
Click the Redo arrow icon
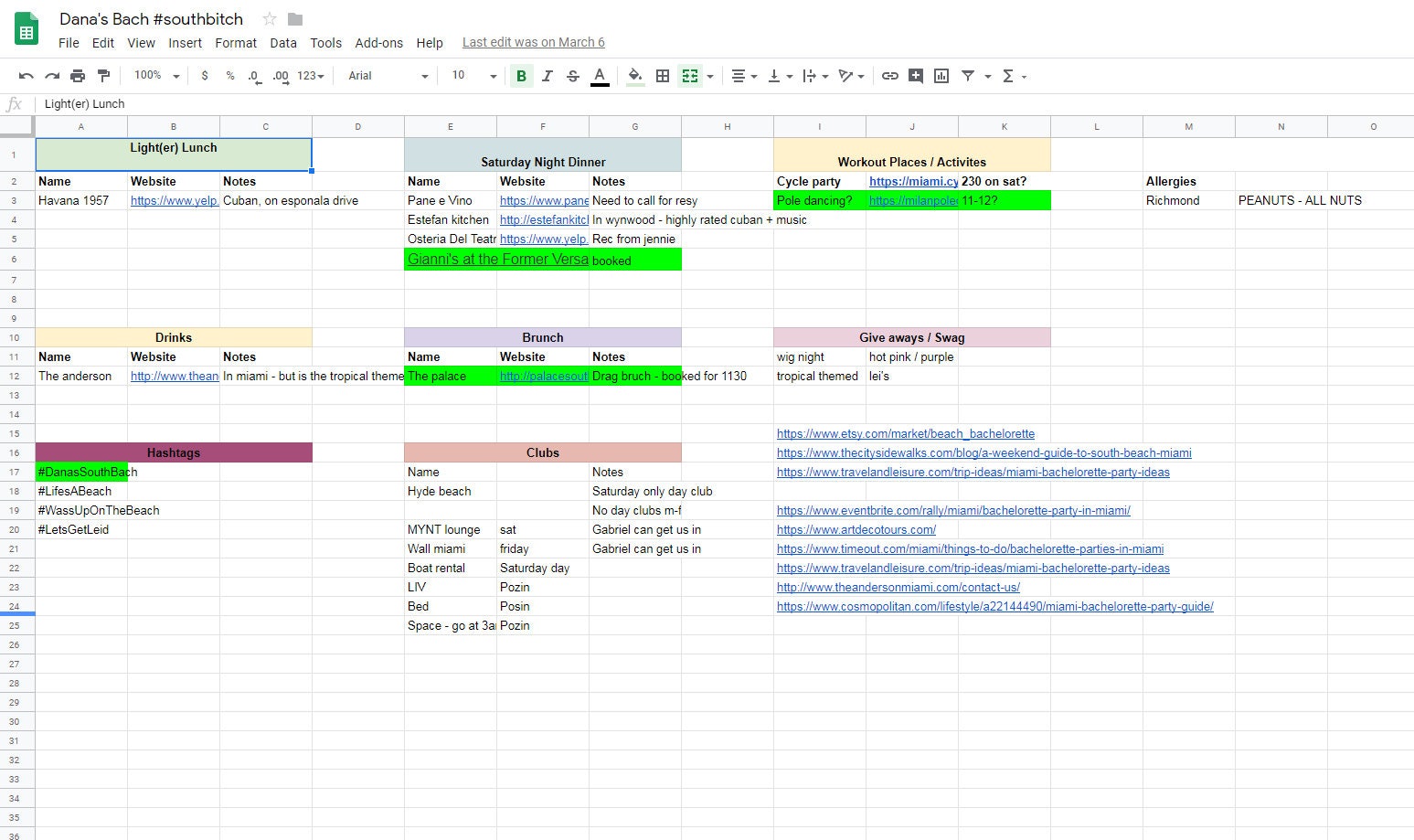pos(52,76)
